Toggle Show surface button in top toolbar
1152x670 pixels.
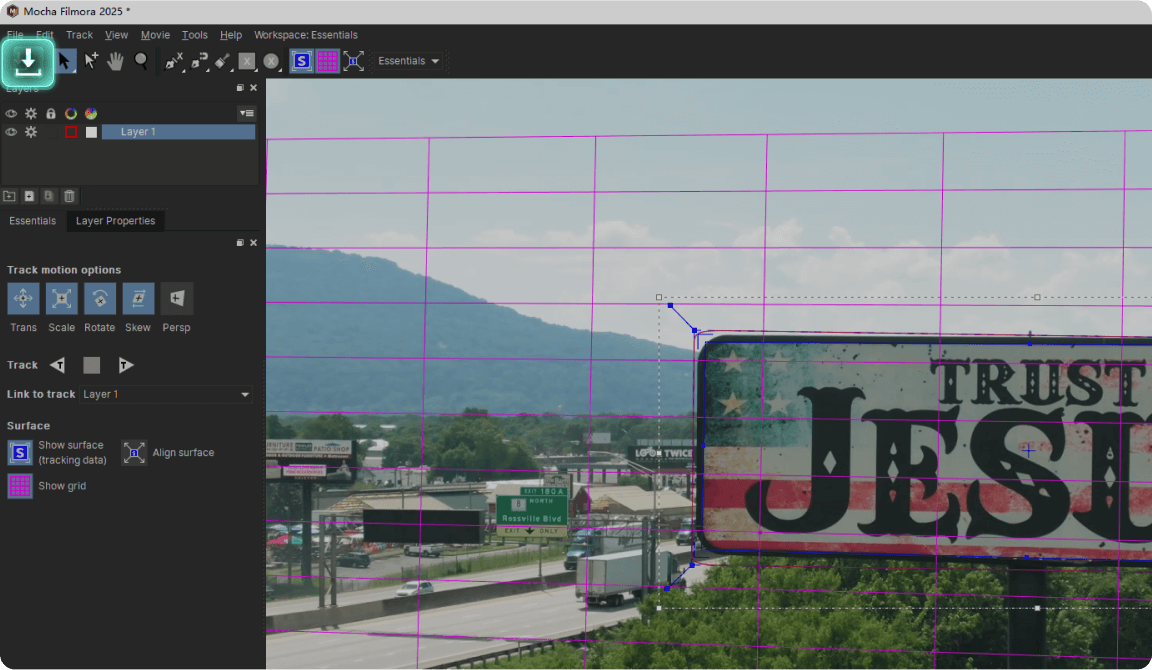[301, 61]
